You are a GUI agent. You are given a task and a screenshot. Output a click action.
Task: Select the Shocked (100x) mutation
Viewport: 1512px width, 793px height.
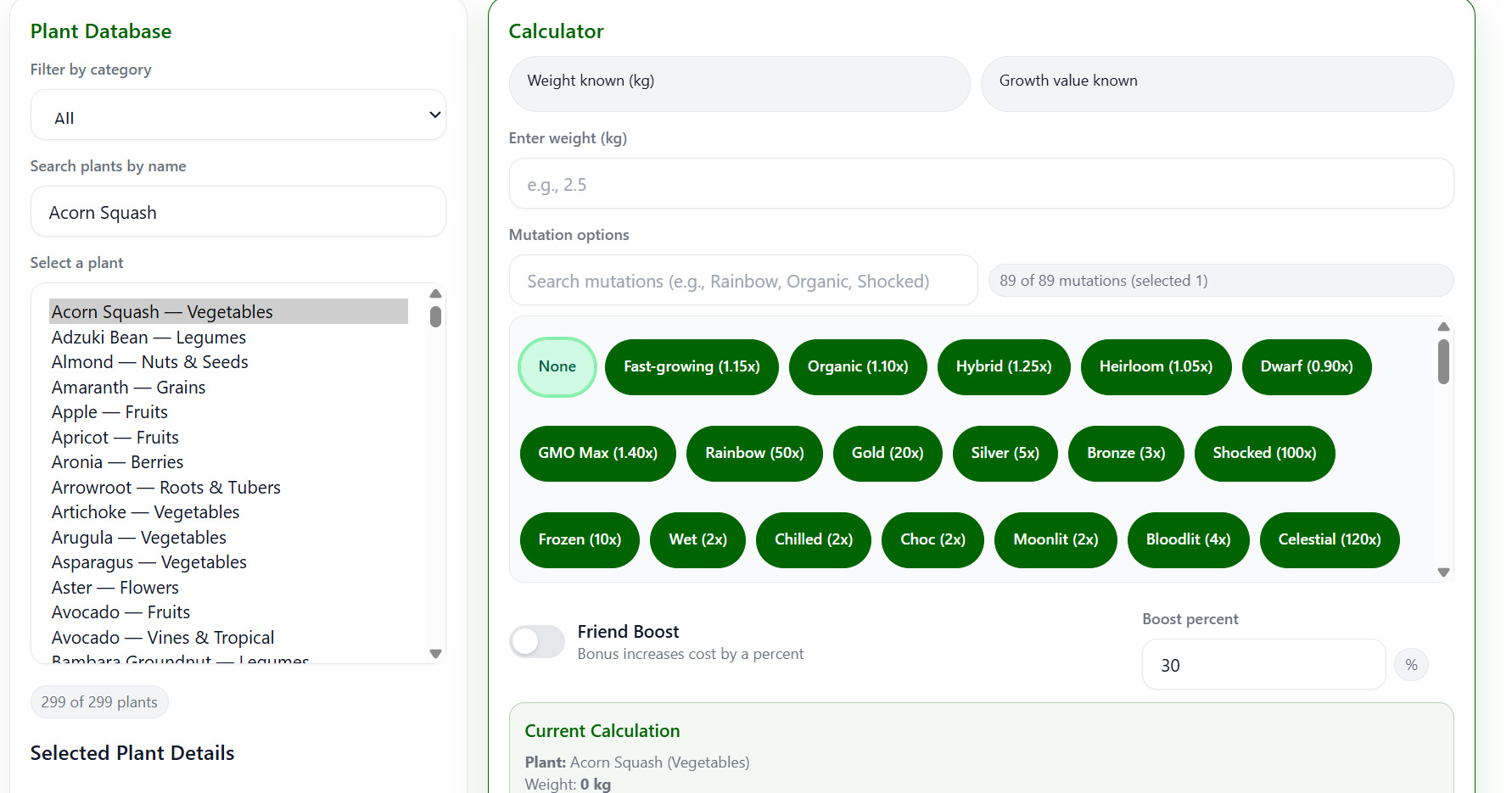(x=1264, y=453)
